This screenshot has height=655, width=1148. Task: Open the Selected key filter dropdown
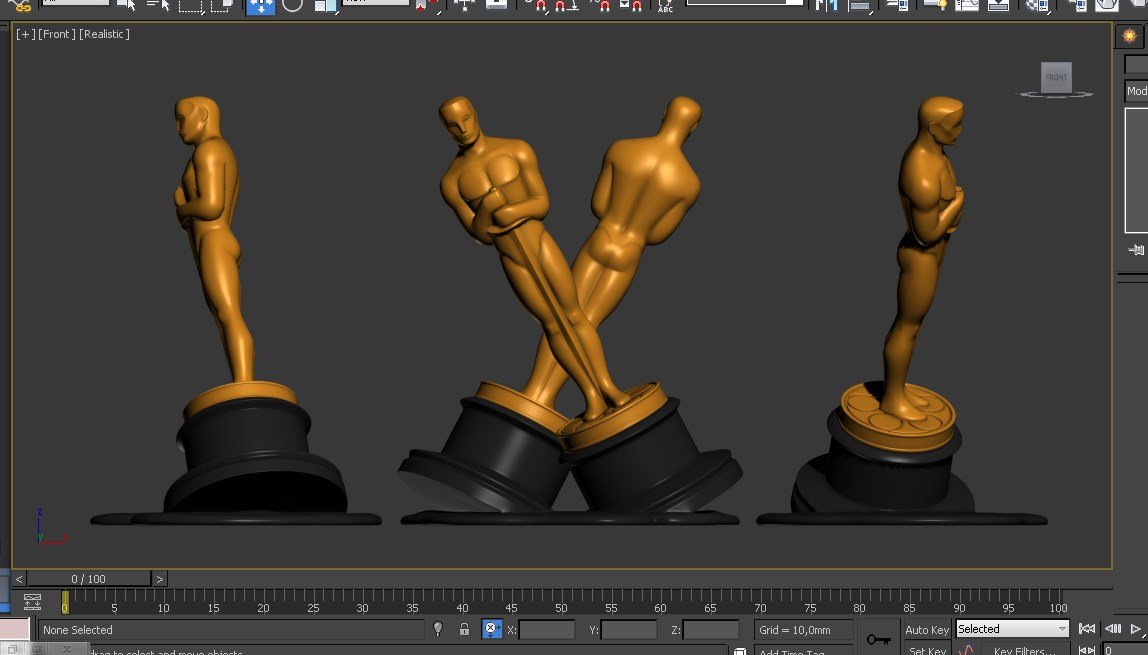pyautogui.click(x=1012, y=629)
